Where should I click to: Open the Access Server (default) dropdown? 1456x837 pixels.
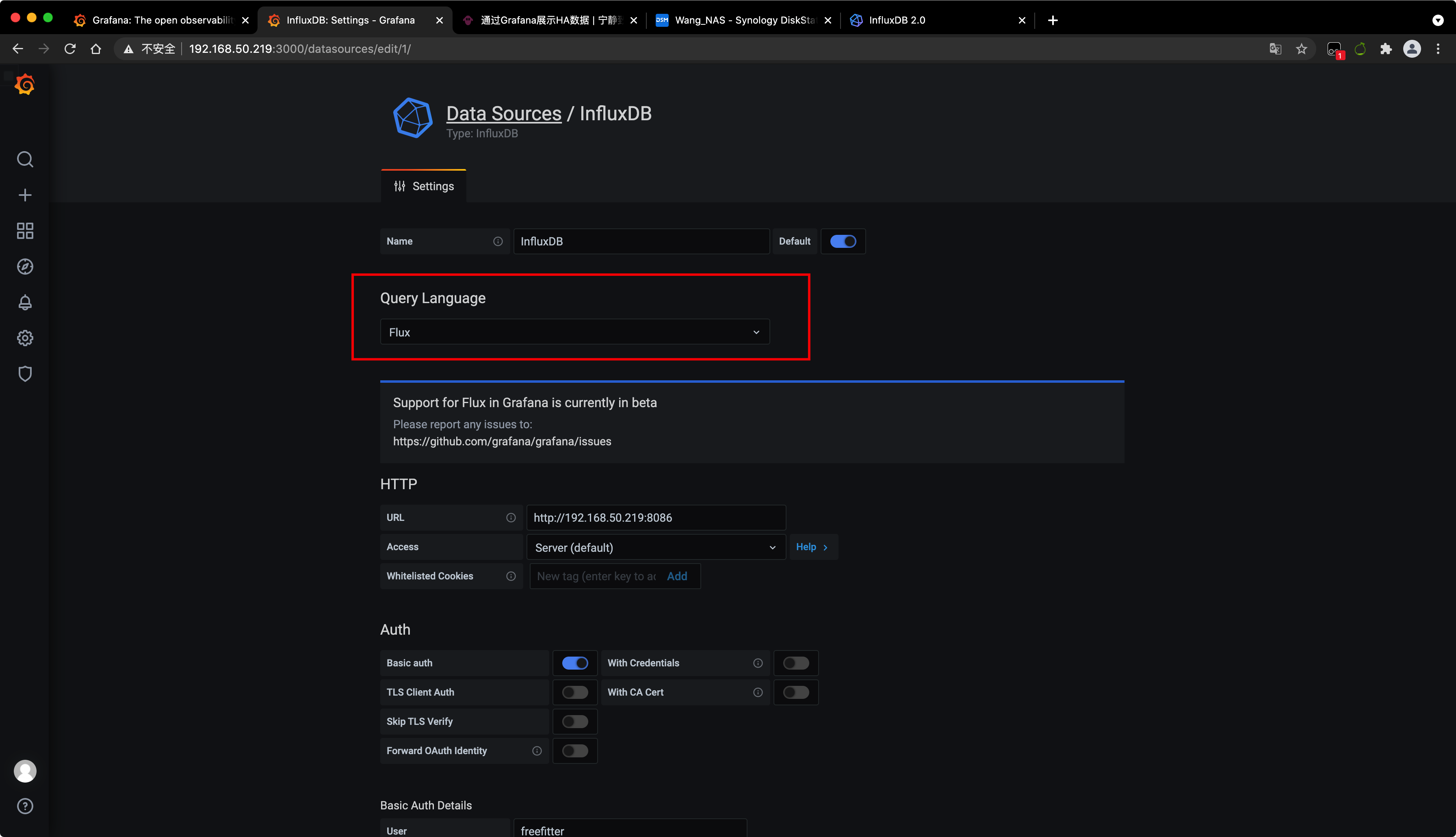coord(656,547)
